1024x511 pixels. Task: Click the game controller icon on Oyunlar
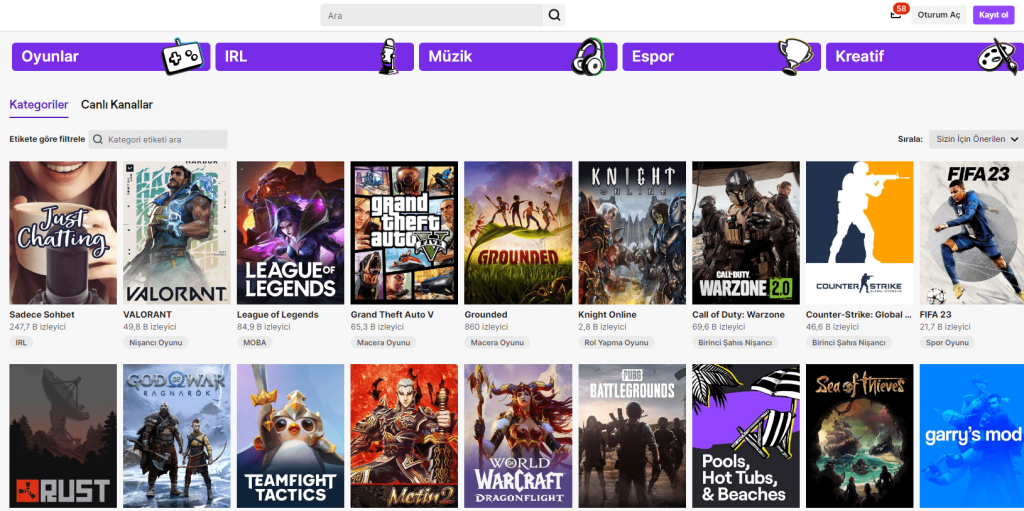(x=182, y=56)
